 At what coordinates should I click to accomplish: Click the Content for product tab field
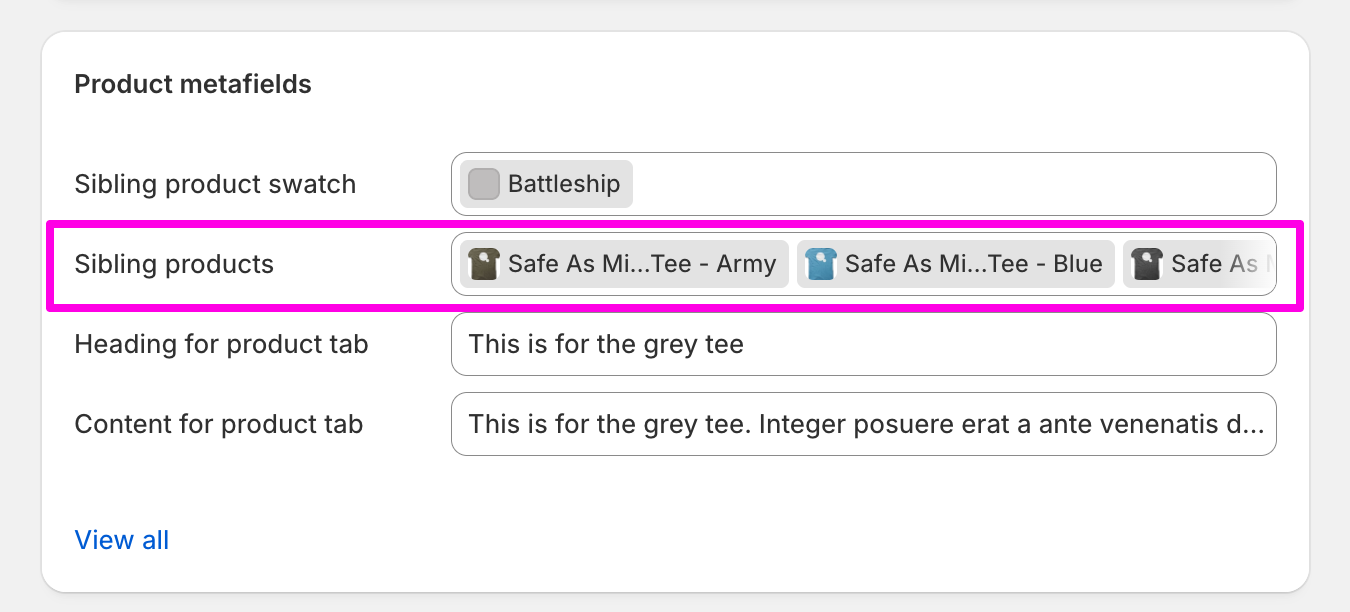click(x=864, y=424)
